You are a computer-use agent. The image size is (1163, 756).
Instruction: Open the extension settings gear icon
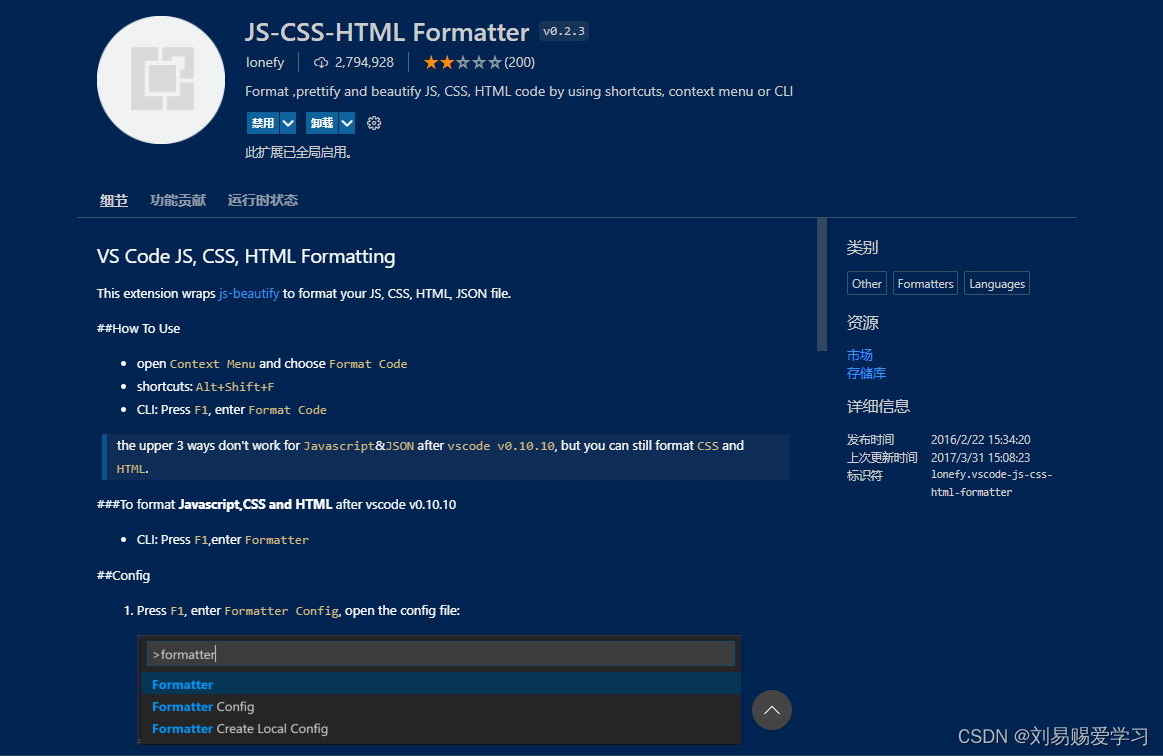[x=374, y=123]
